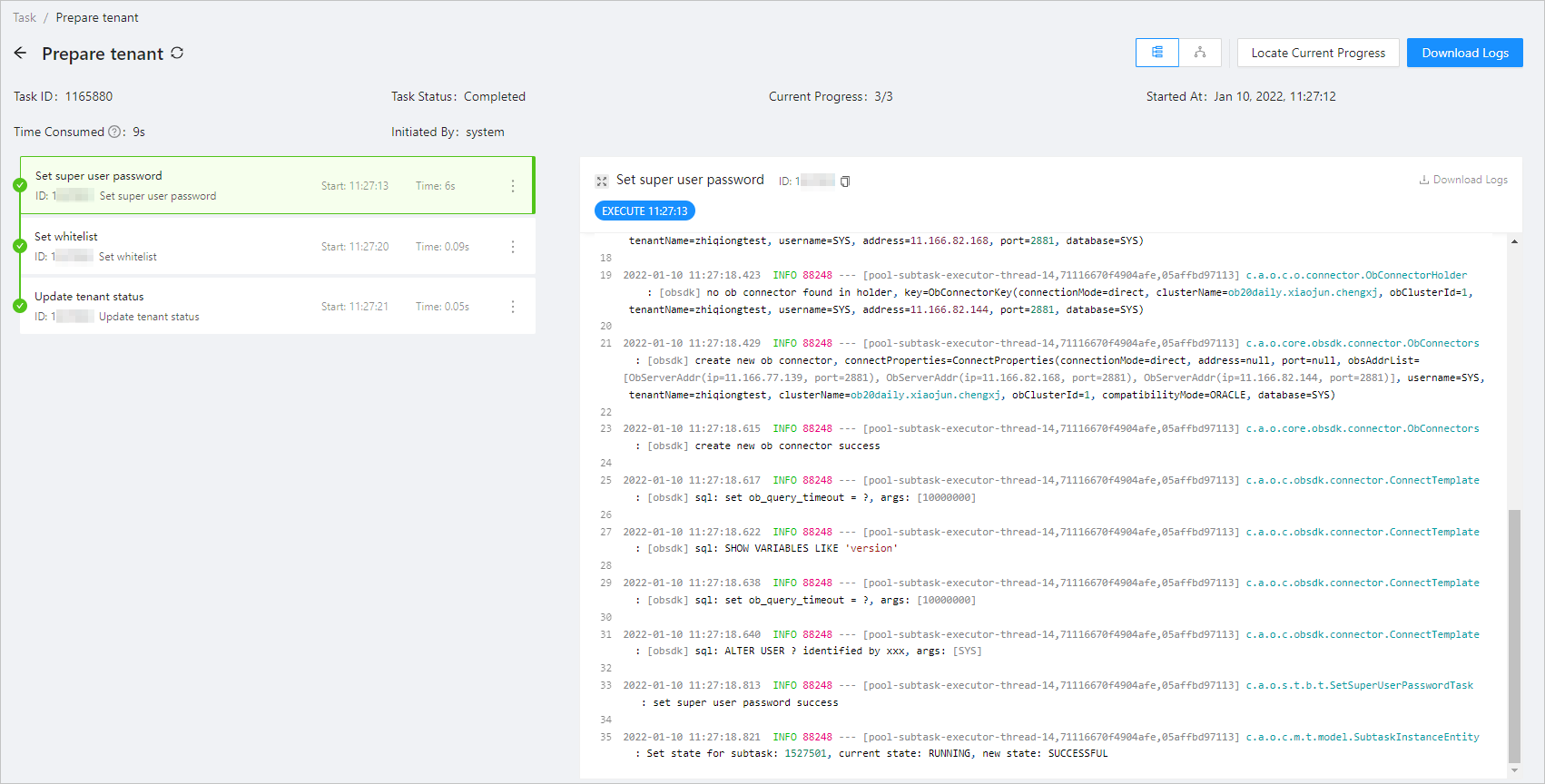Viewport: 1545px width, 784px height.
Task: Click log text 'SHOW VARIABLES LIKE version'
Action: [811, 548]
